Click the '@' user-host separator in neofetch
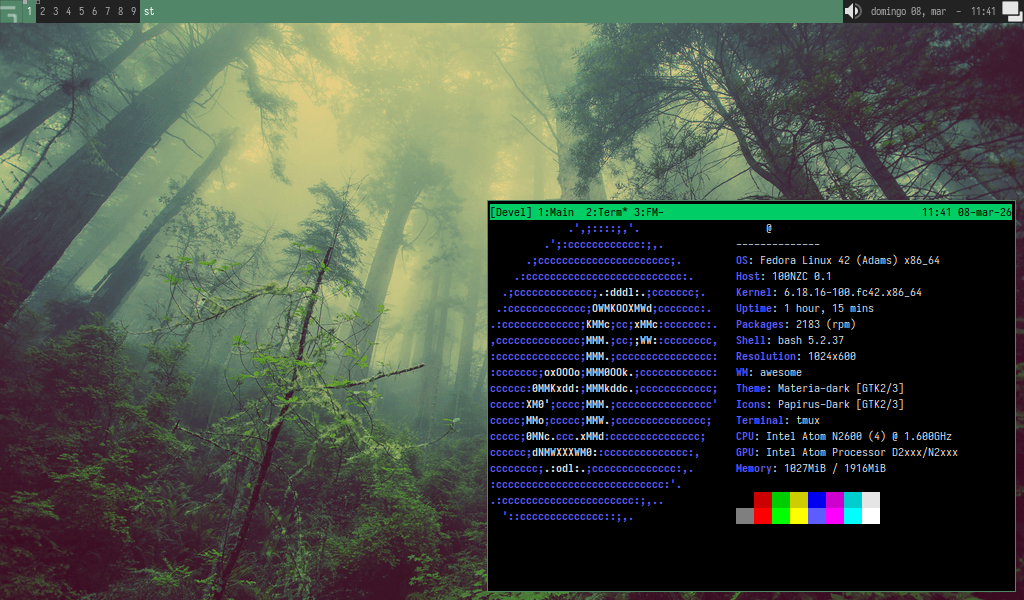This screenshot has height=600, width=1024. [x=769, y=229]
